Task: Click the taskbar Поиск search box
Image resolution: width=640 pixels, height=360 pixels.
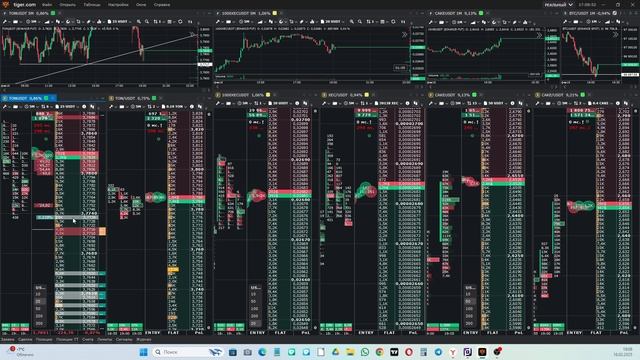Action: (x=187, y=352)
